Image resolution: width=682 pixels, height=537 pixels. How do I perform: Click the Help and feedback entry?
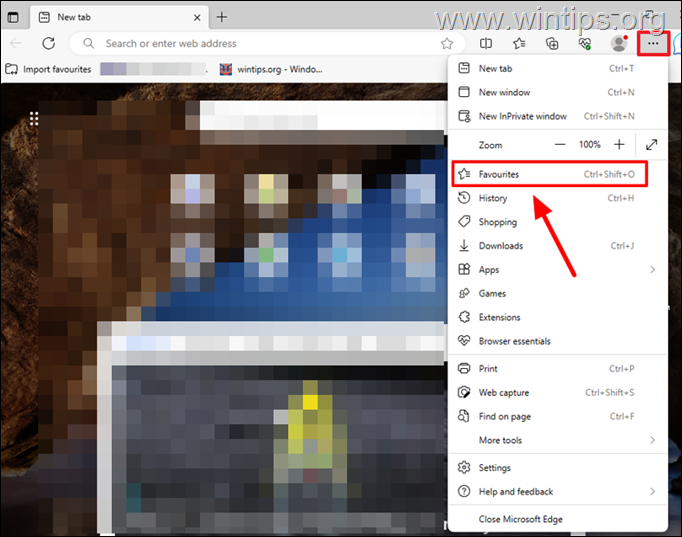tap(558, 492)
